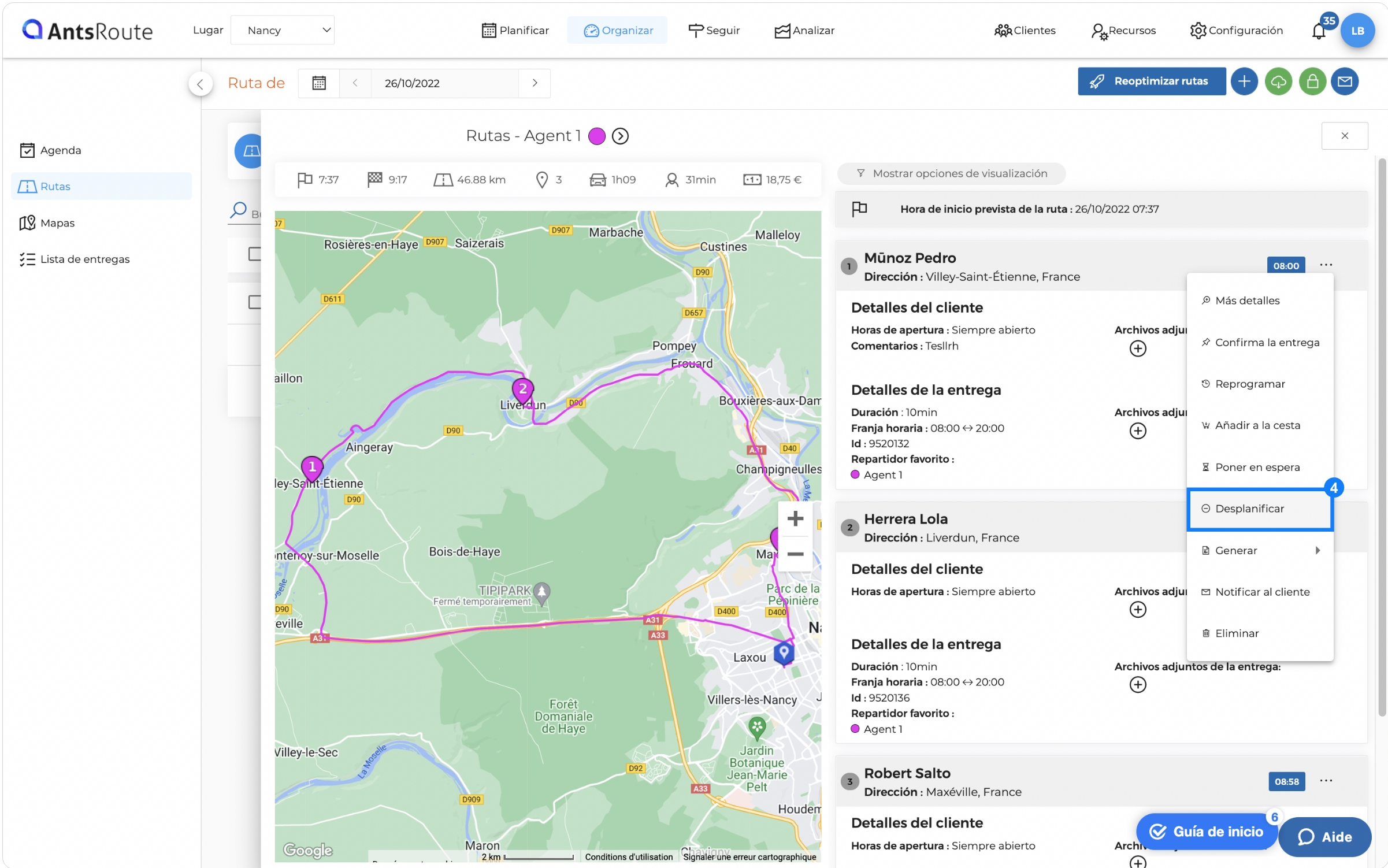This screenshot has height=868, width=1388.
Task: Open the Lugar Nancy dropdown
Action: [282, 30]
